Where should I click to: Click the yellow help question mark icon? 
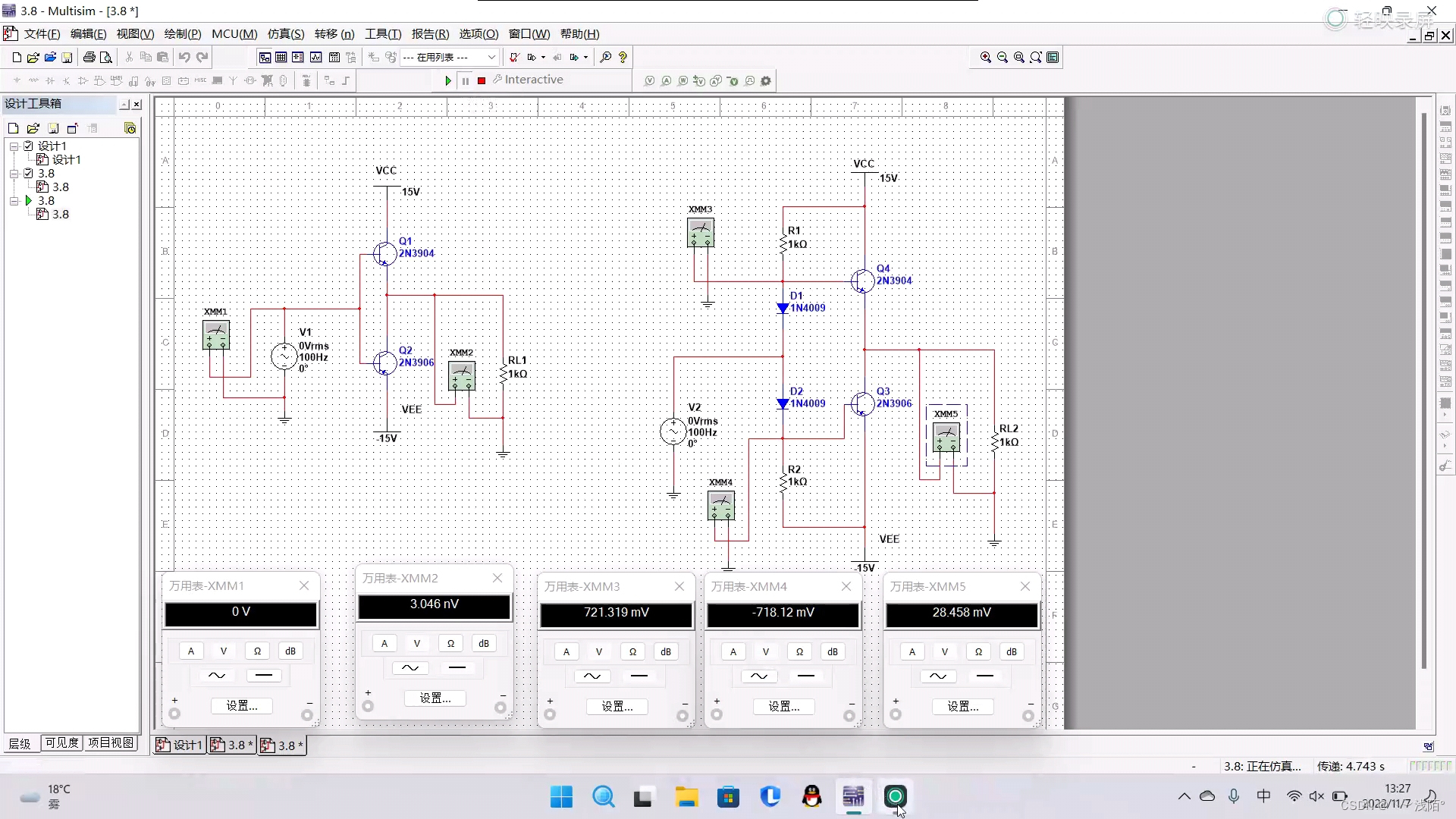(x=623, y=57)
